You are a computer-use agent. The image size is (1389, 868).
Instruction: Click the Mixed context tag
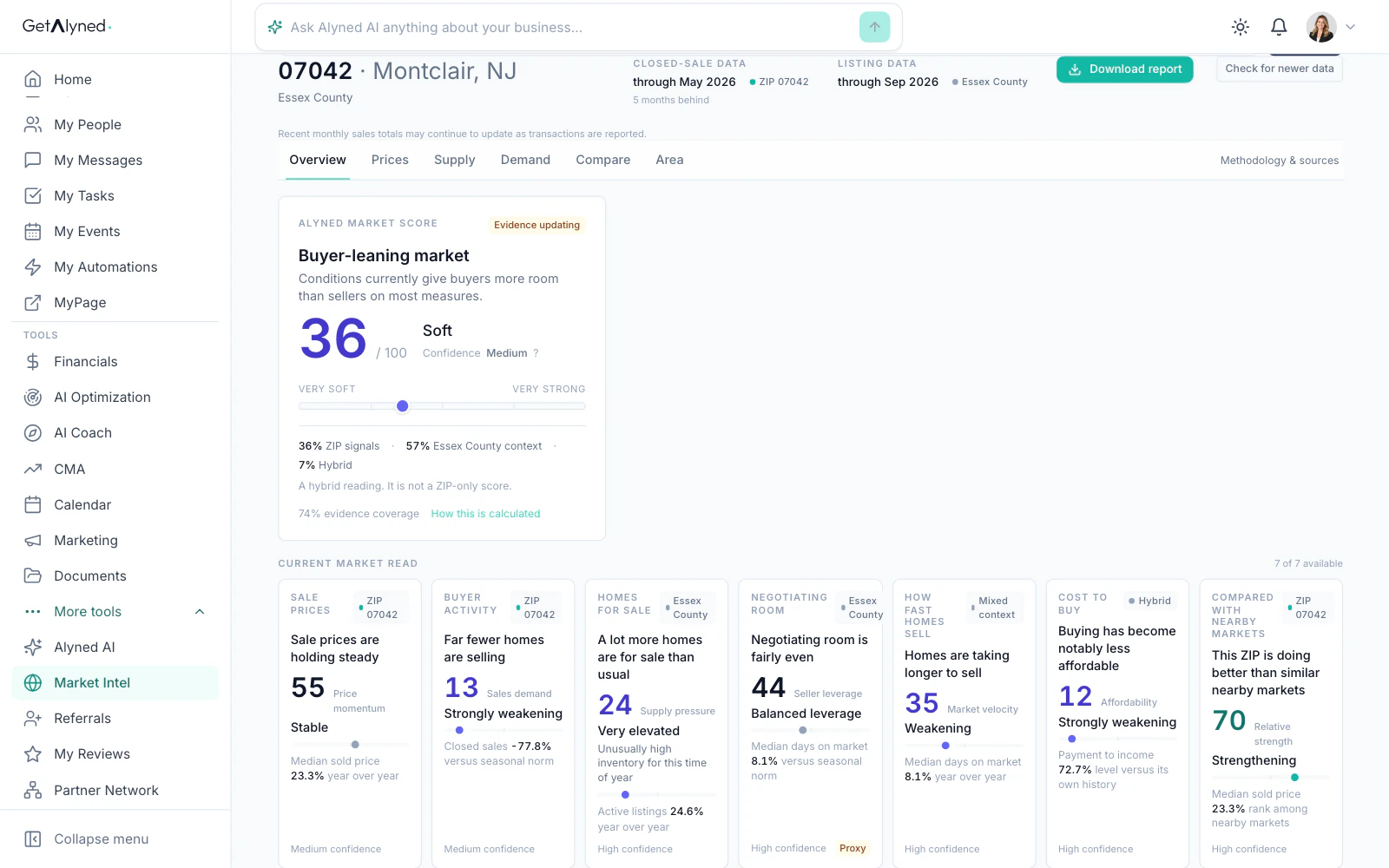(994, 608)
